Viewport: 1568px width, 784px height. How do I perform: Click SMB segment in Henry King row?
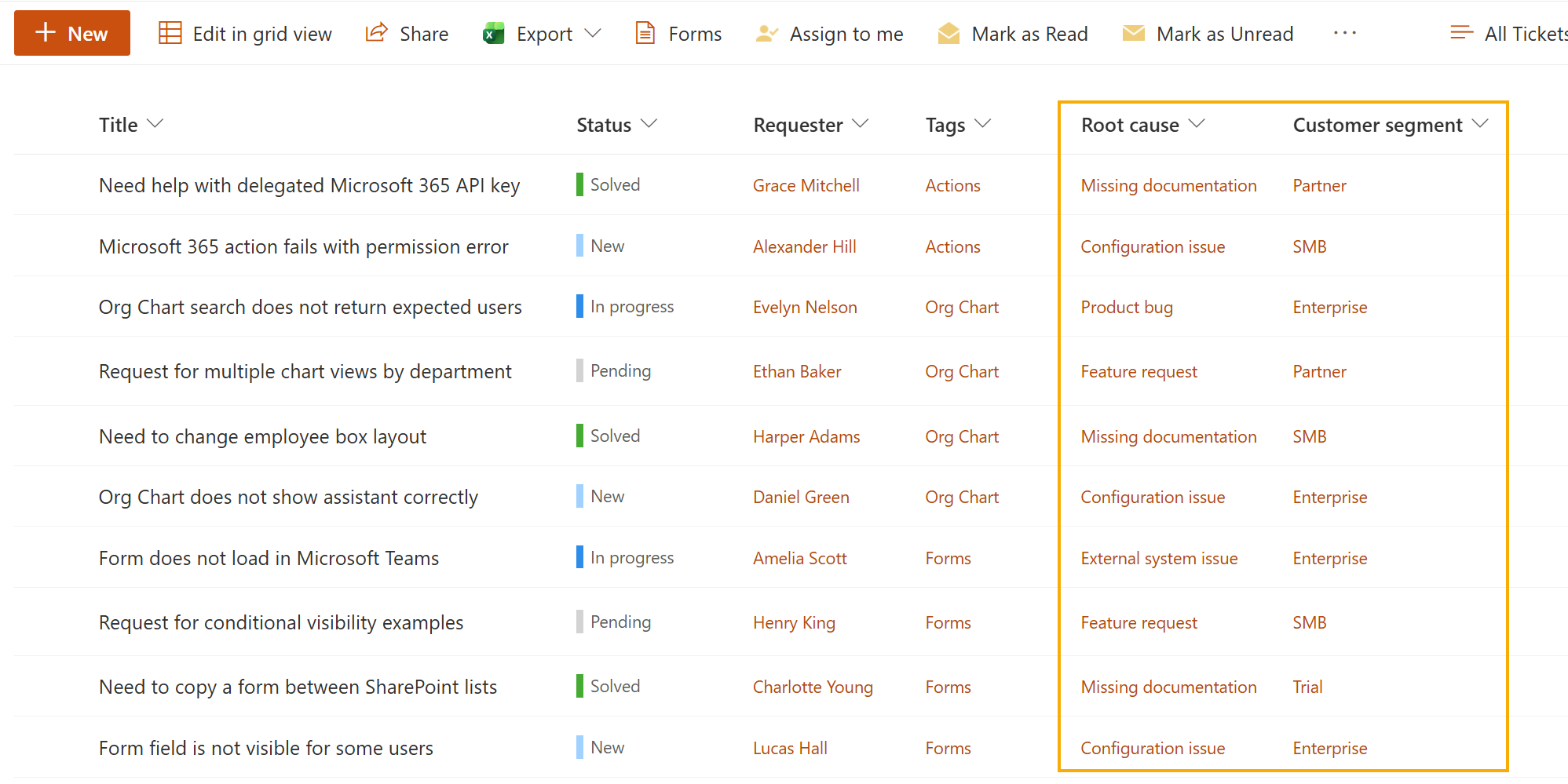pyautogui.click(x=1310, y=622)
